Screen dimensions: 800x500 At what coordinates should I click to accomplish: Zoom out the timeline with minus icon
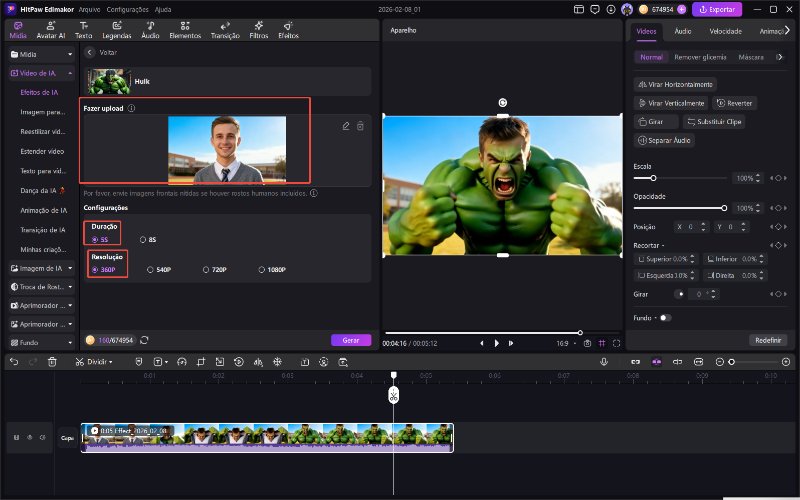click(719, 362)
